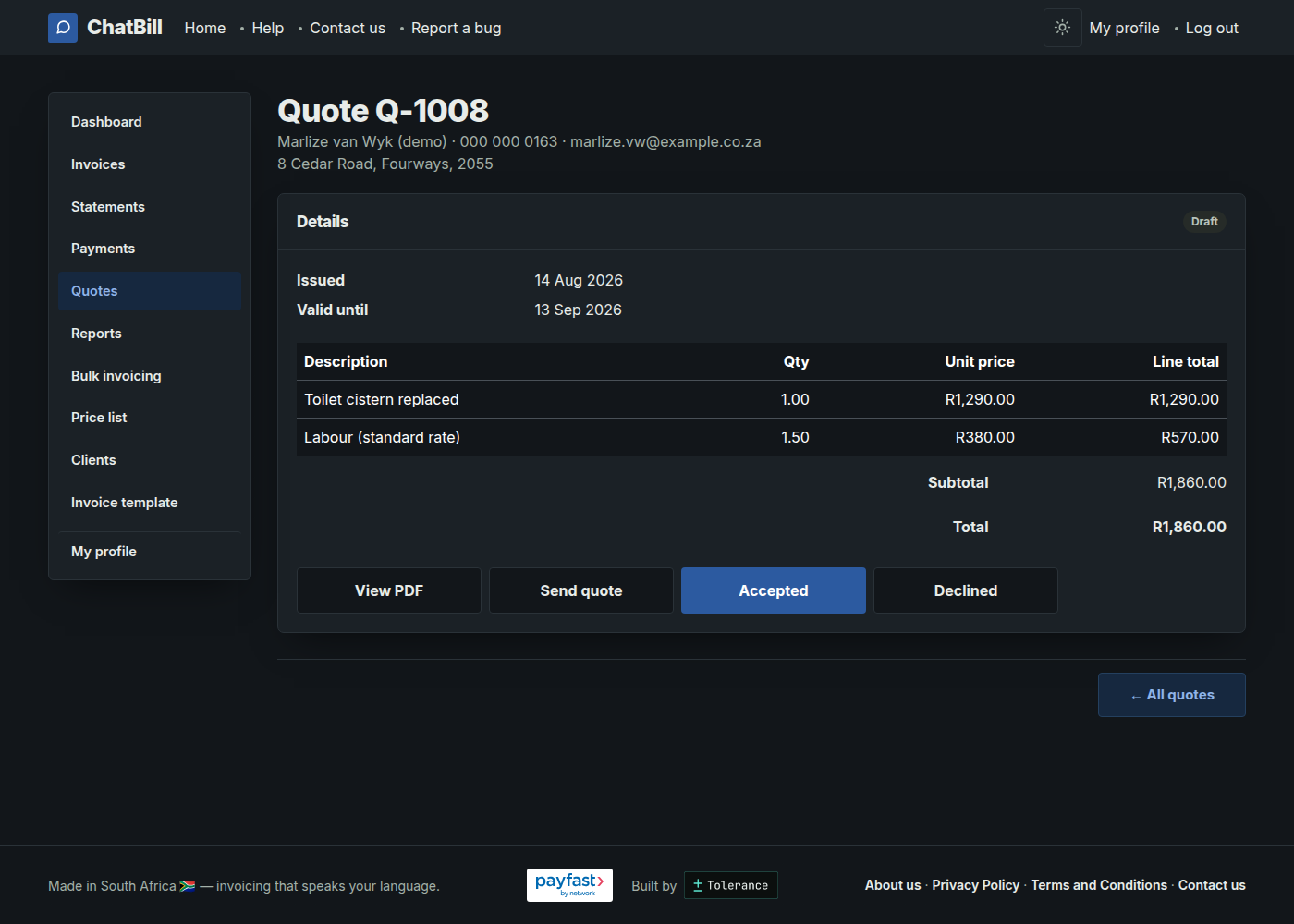
Task: Select the Quotes sidebar item
Action: click(150, 291)
